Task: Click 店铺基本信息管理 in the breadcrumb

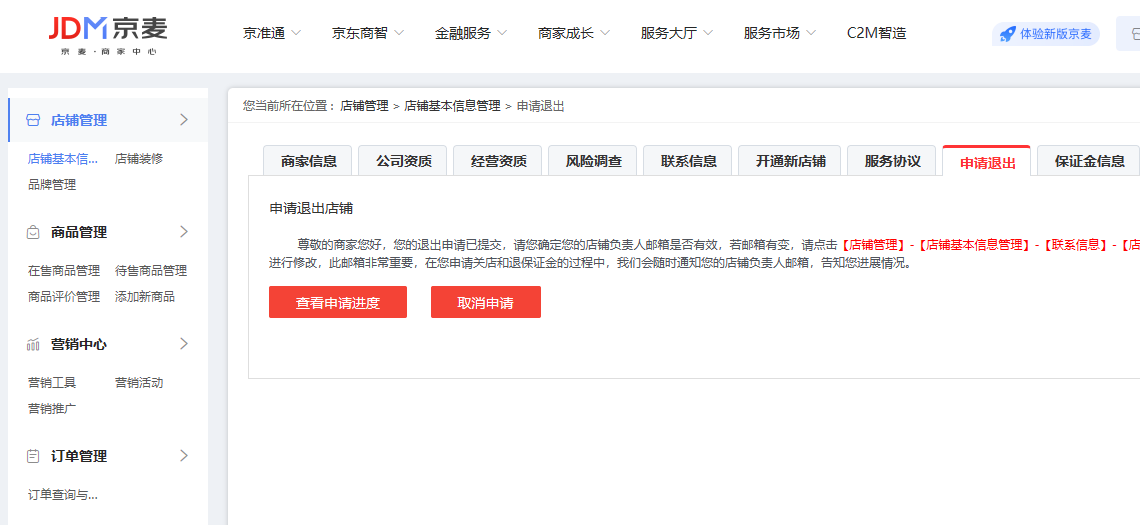Action: tap(452, 106)
